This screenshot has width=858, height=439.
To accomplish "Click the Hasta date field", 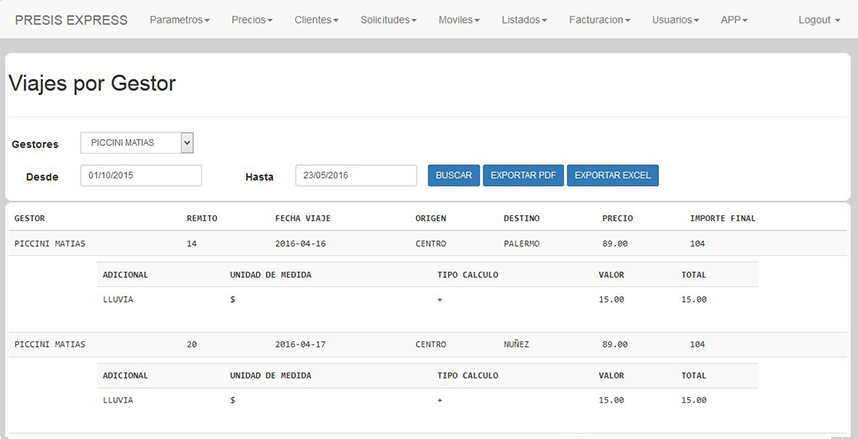I will tap(356, 175).
